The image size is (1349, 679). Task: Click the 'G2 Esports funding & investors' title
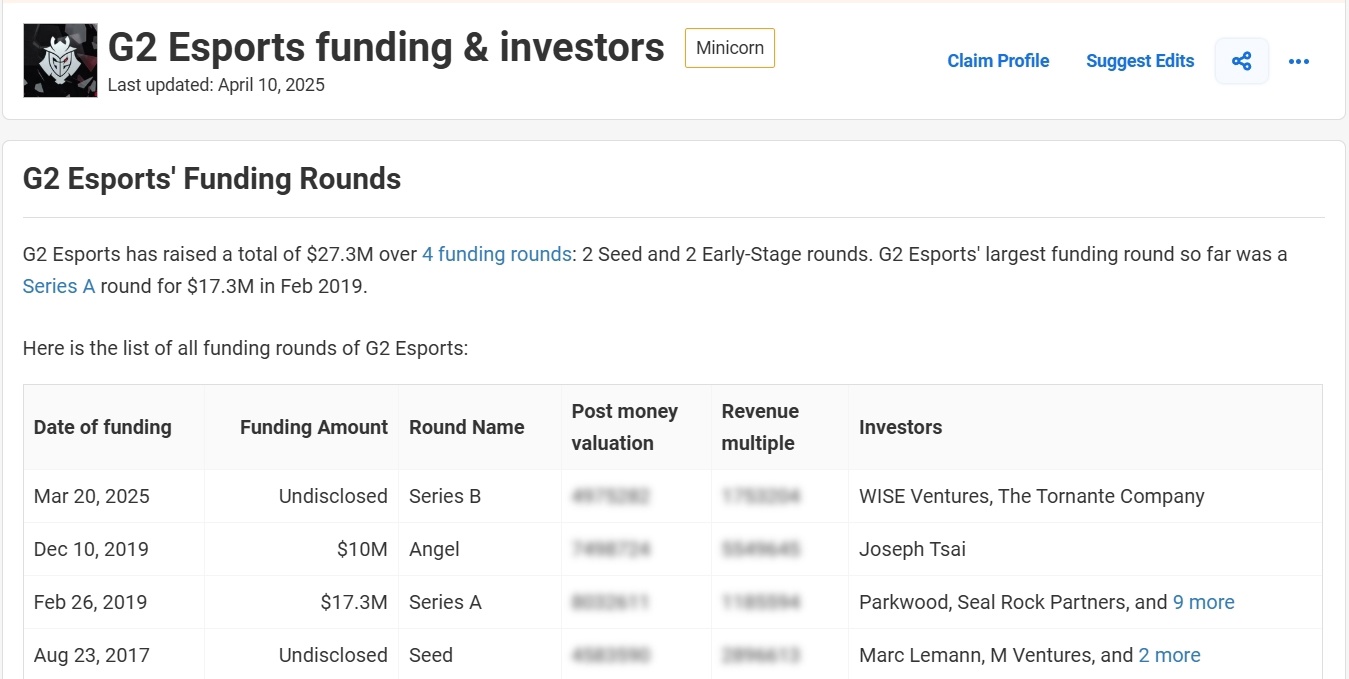386,47
